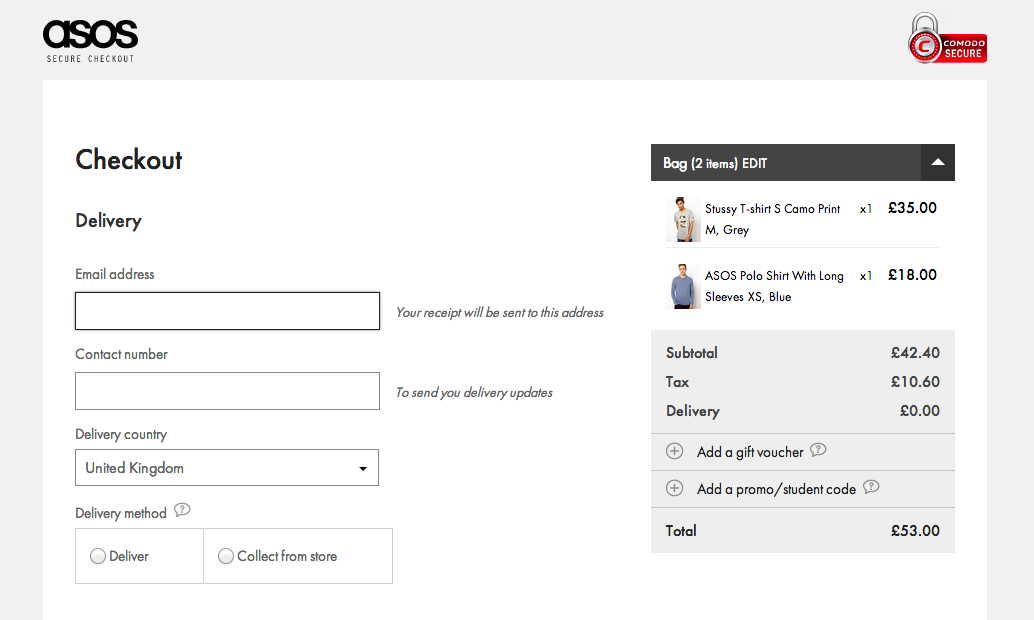Viewport: 1034px width, 620px height.
Task: Click the 'To send you delivery updates' hint
Action: (474, 392)
